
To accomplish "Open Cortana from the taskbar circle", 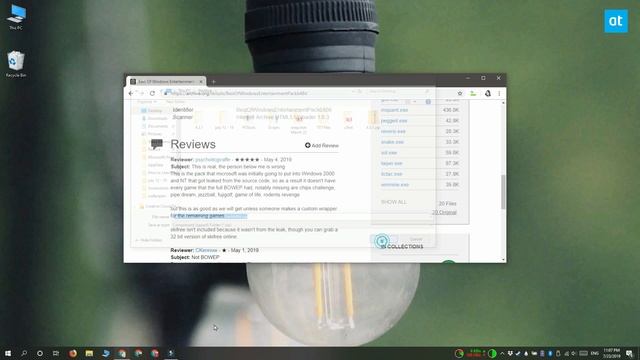I will pos(40,353).
